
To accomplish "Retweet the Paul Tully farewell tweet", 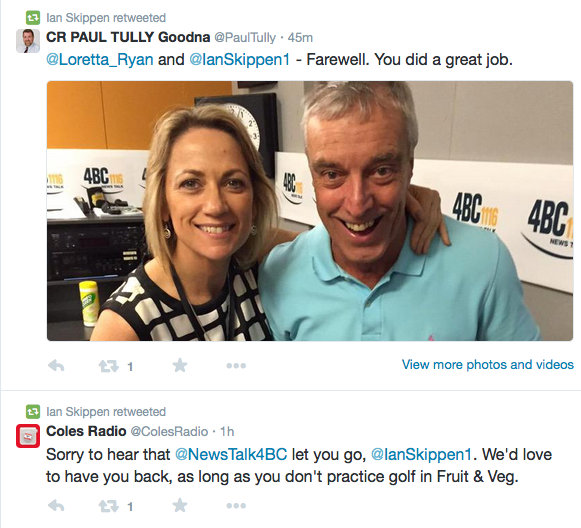I will 108,366.
